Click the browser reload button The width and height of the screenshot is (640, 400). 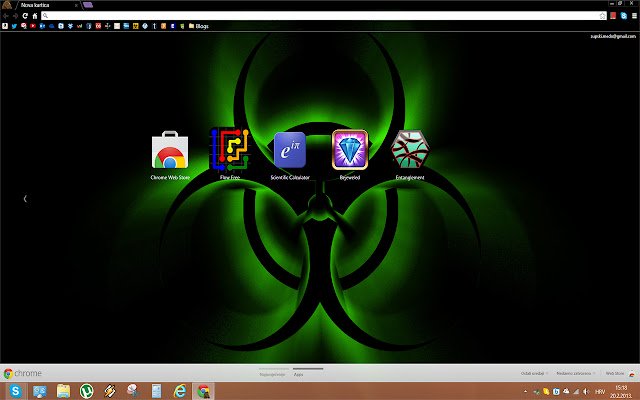pyautogui.click(x=25, y=16)
